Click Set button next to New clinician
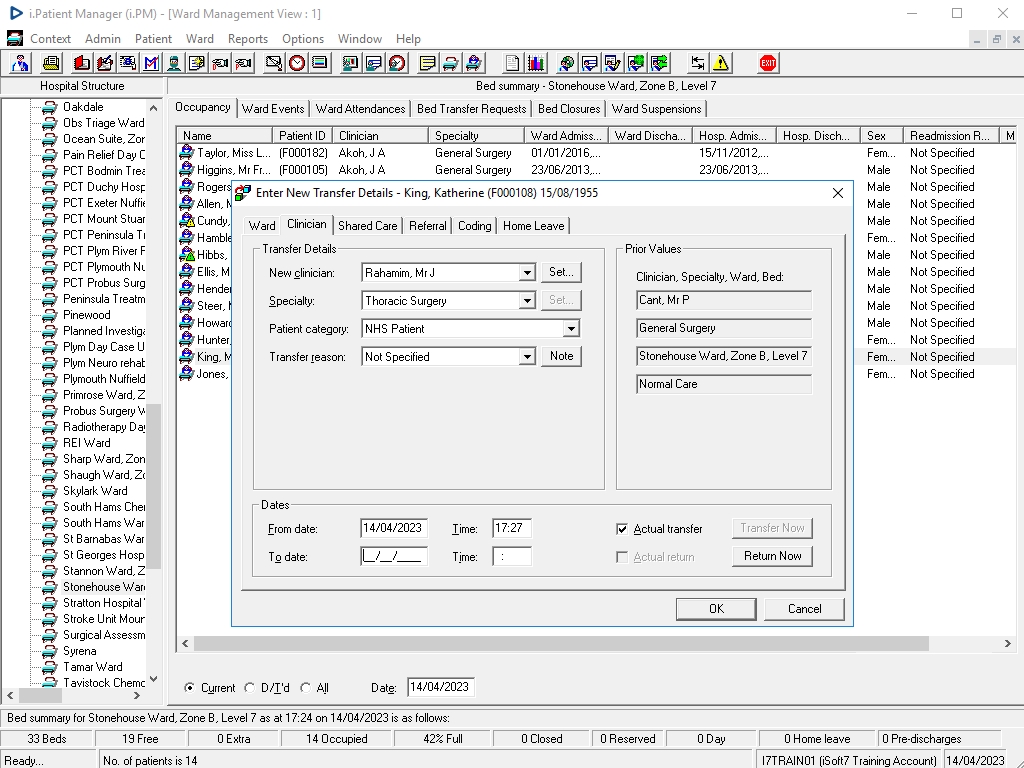1024x768 pixels. (x=561, y=272)
